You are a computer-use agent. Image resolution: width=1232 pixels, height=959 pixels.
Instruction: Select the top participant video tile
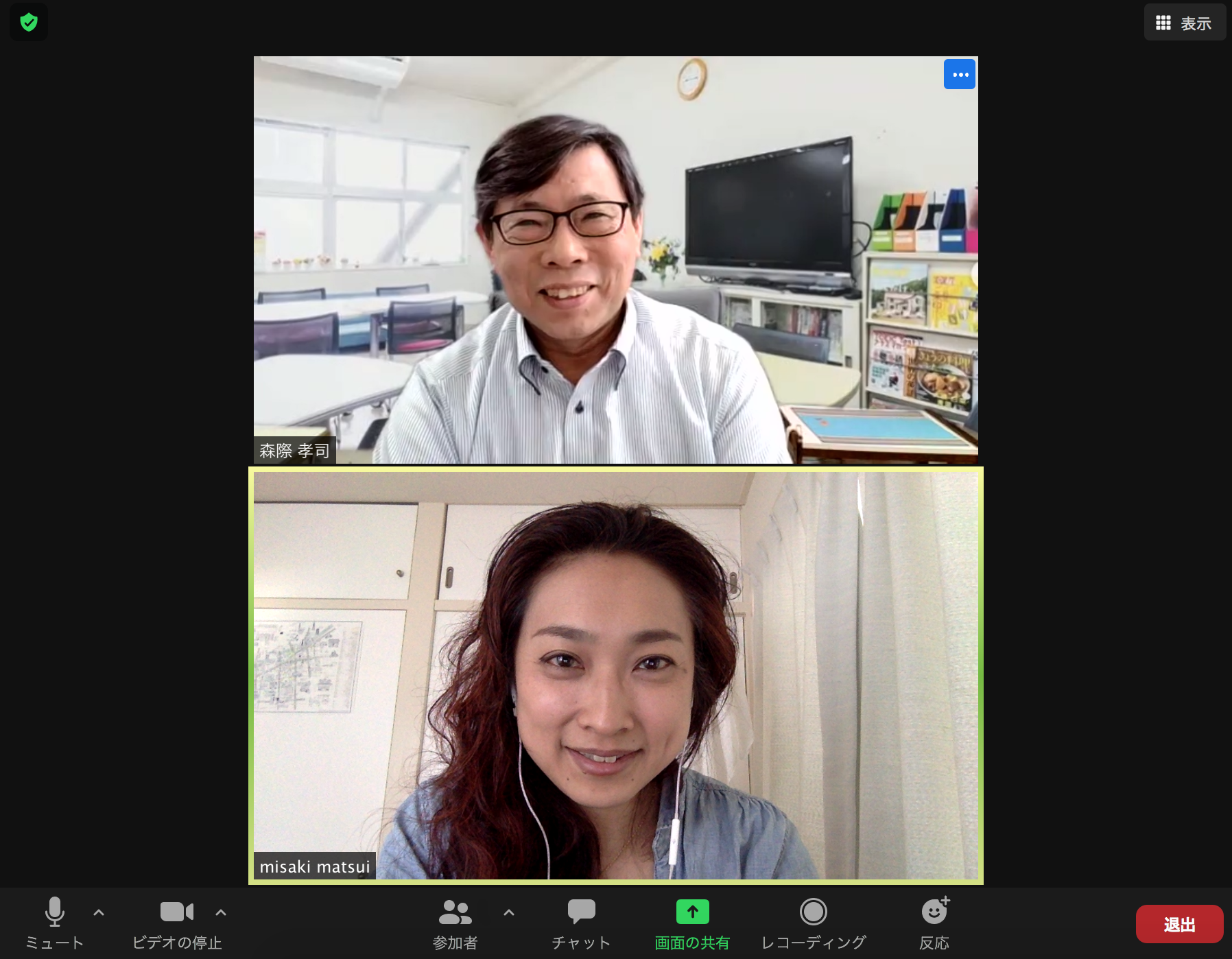(x=615, y=259)
